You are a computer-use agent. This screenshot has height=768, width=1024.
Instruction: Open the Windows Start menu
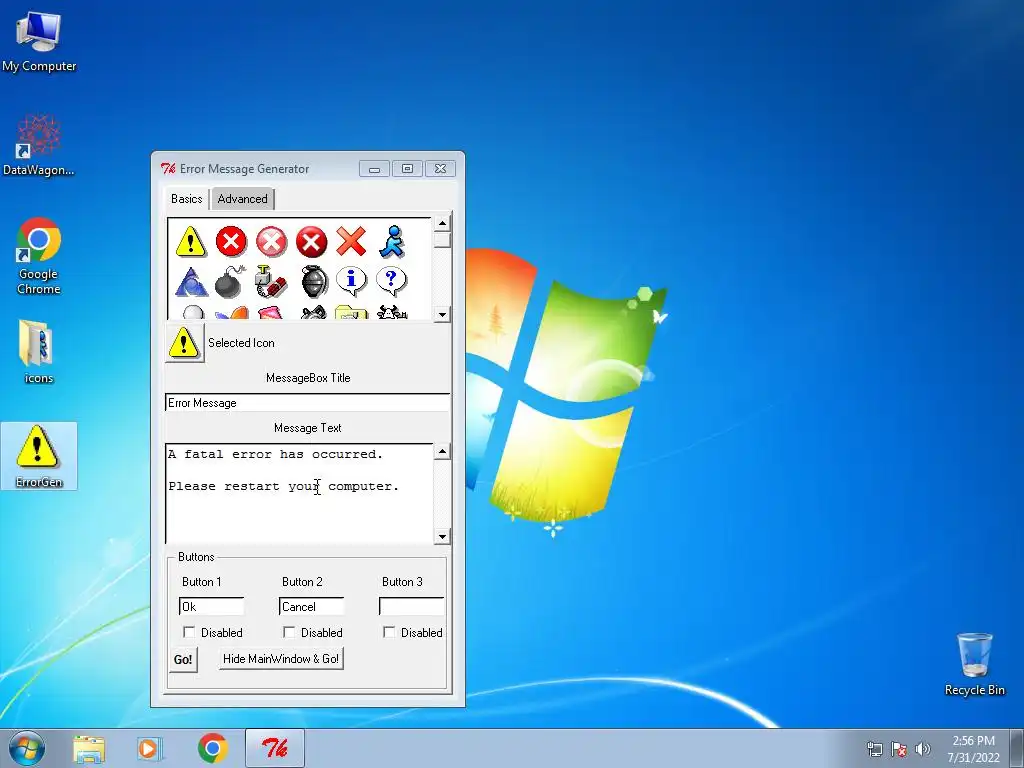click(27, 748)
